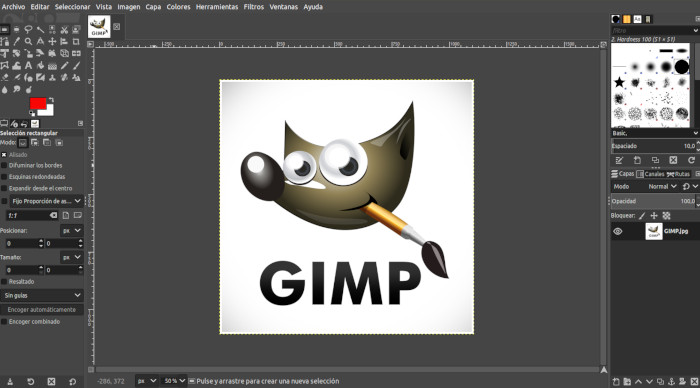
Task: Select the Color Picker eyedropper tool
Action: pos(16,42)
